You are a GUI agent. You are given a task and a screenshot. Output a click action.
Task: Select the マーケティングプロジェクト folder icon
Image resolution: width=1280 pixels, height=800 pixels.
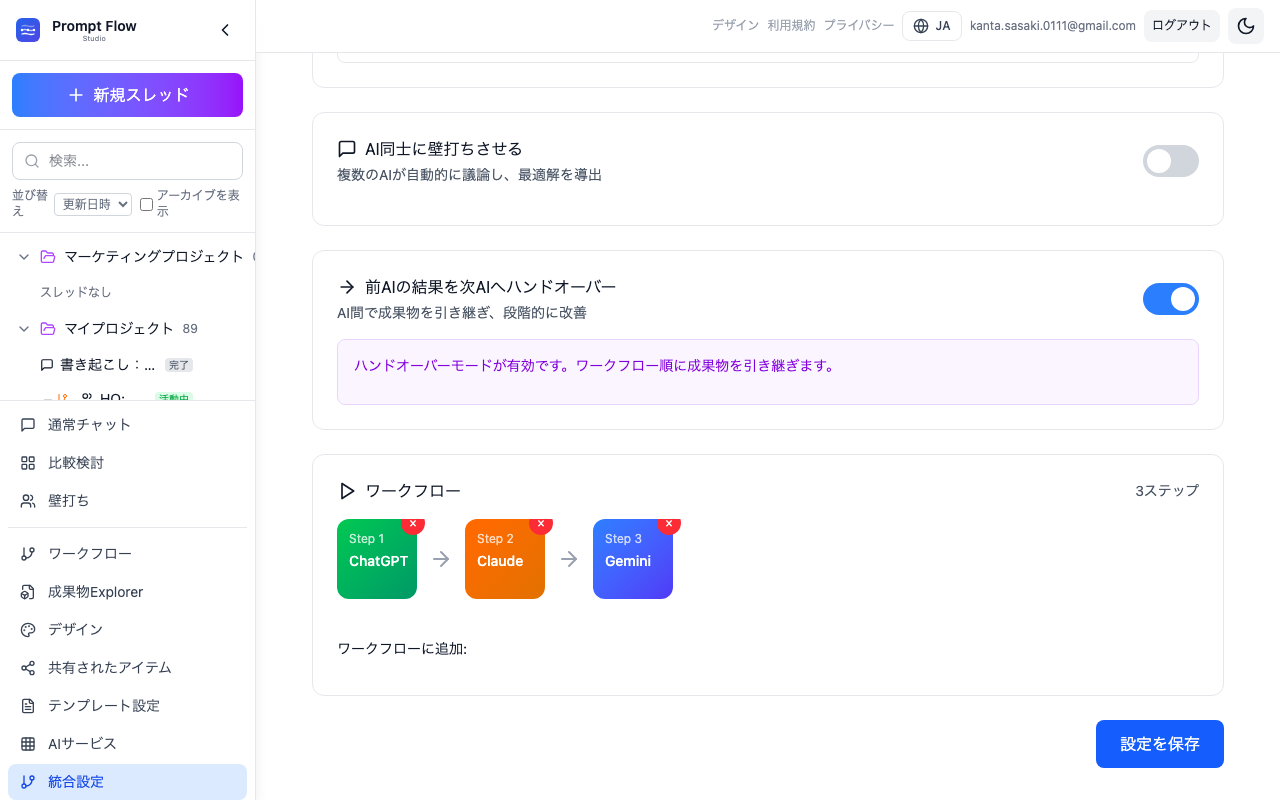click(48, 257)
